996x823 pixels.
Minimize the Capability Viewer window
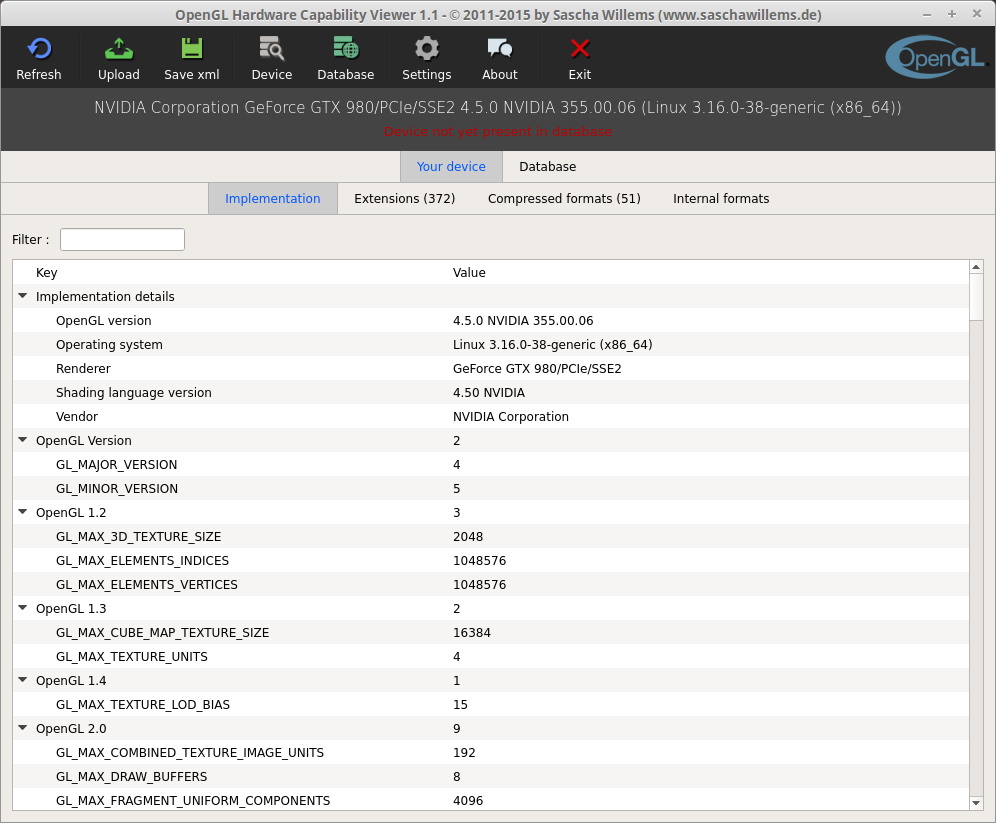(x=927, y=14)
